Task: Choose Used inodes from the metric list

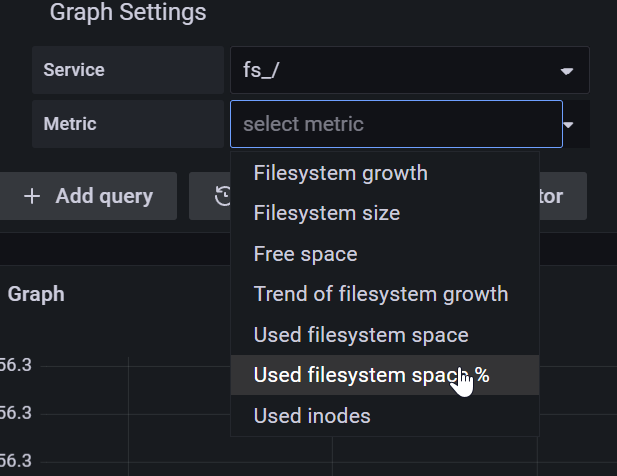Action: [x=384, y=416]
